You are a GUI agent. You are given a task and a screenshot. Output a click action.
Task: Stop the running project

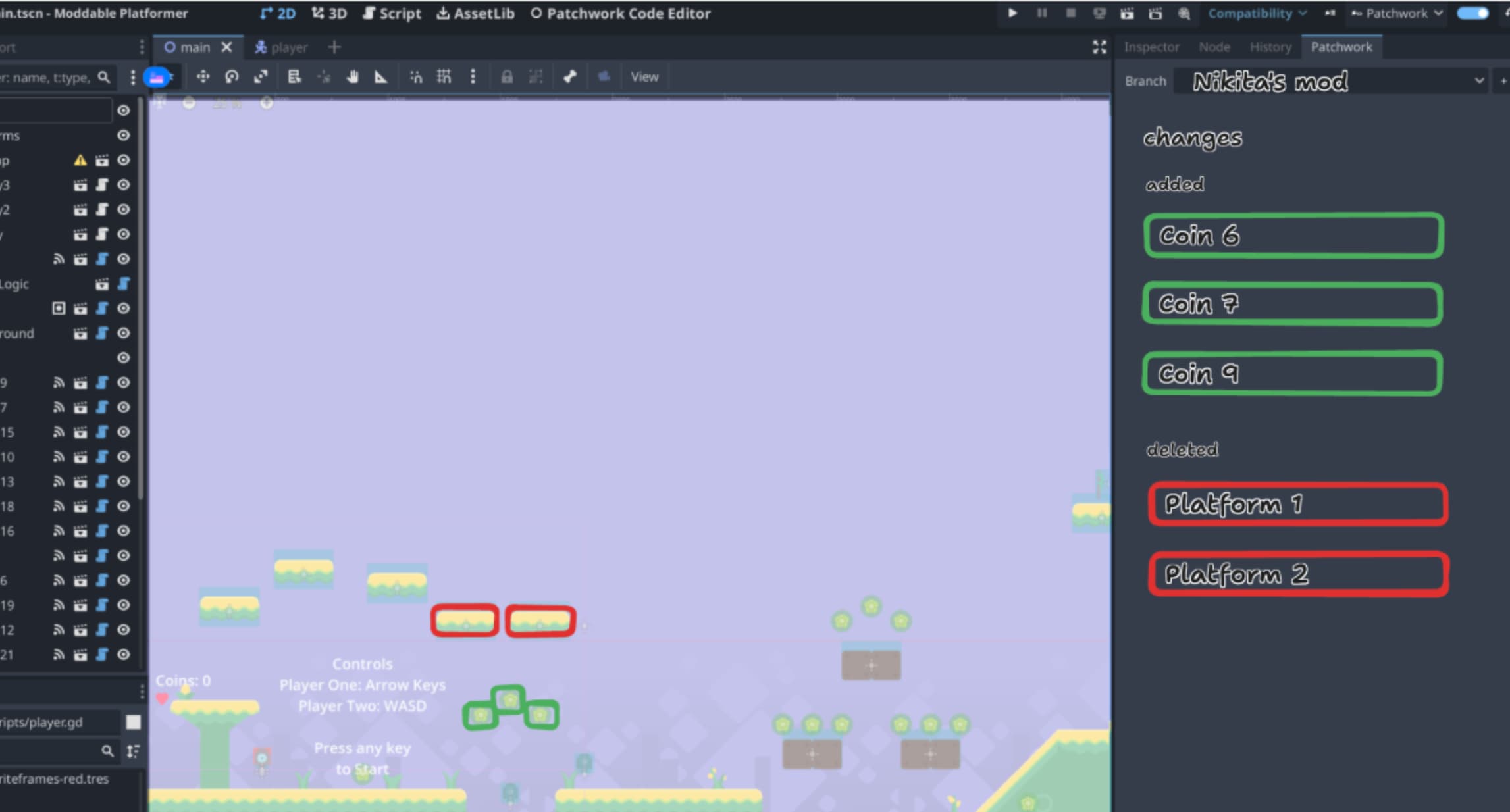click(1070, 13)
